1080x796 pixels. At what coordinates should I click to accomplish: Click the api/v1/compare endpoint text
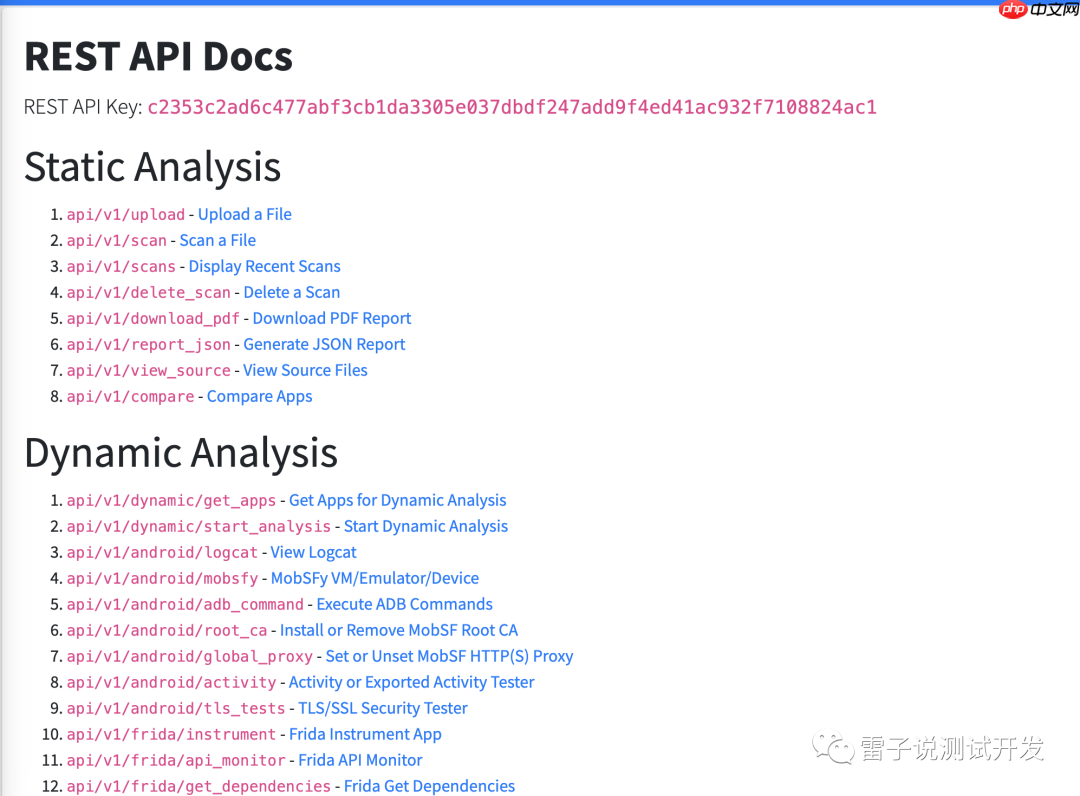pos(131,397)
